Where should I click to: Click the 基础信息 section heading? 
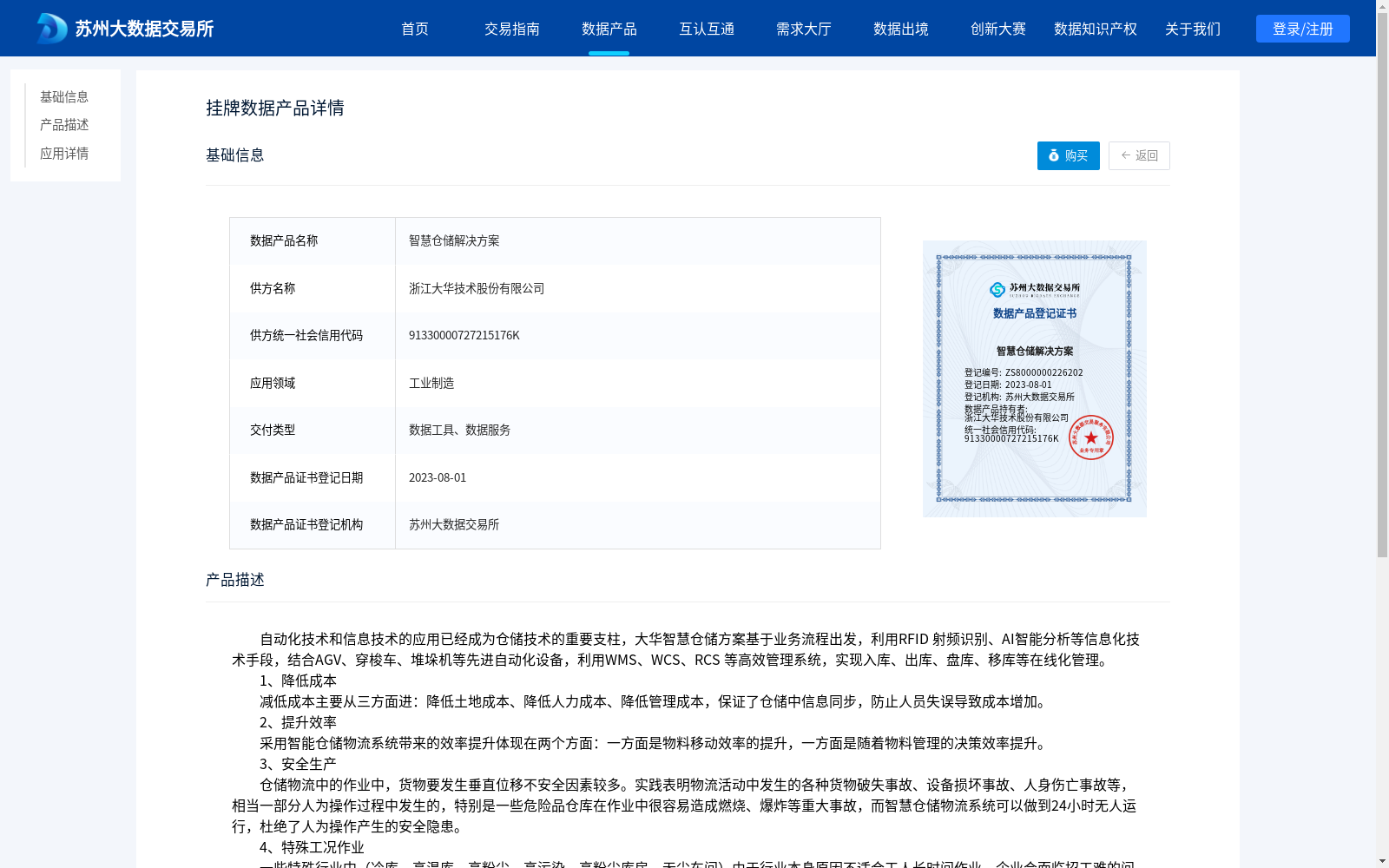235,155
